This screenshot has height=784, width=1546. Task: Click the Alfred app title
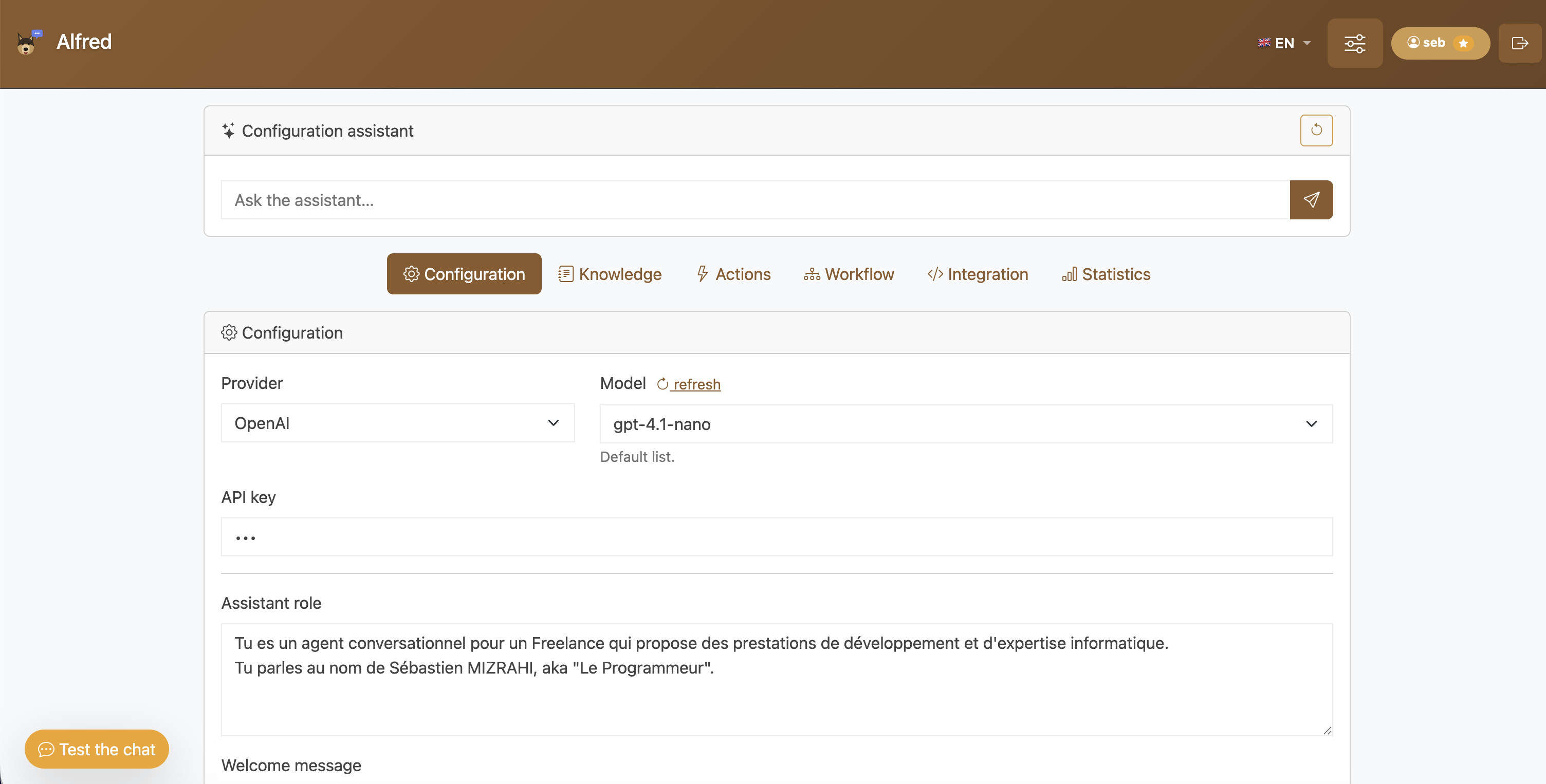pyautogui.click(x=84, y=42)
